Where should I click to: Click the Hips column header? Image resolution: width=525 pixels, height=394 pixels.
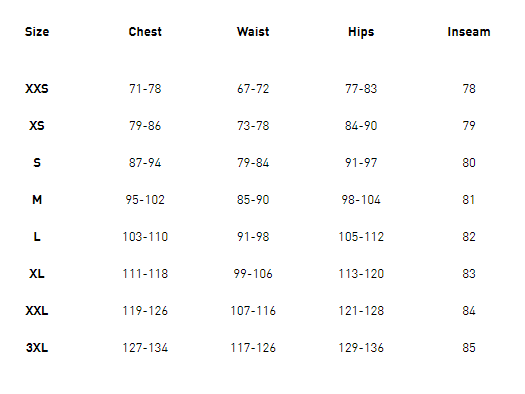361,32
